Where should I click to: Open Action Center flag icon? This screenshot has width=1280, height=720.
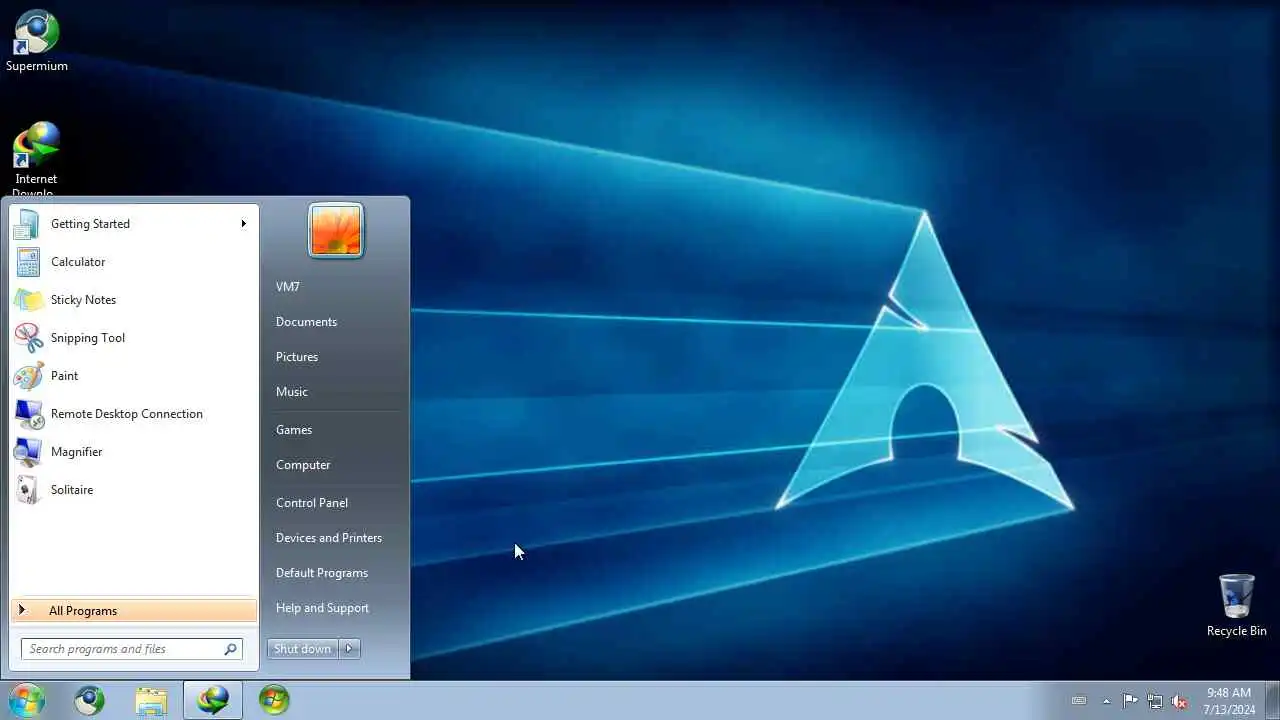tap(1130, 701)
